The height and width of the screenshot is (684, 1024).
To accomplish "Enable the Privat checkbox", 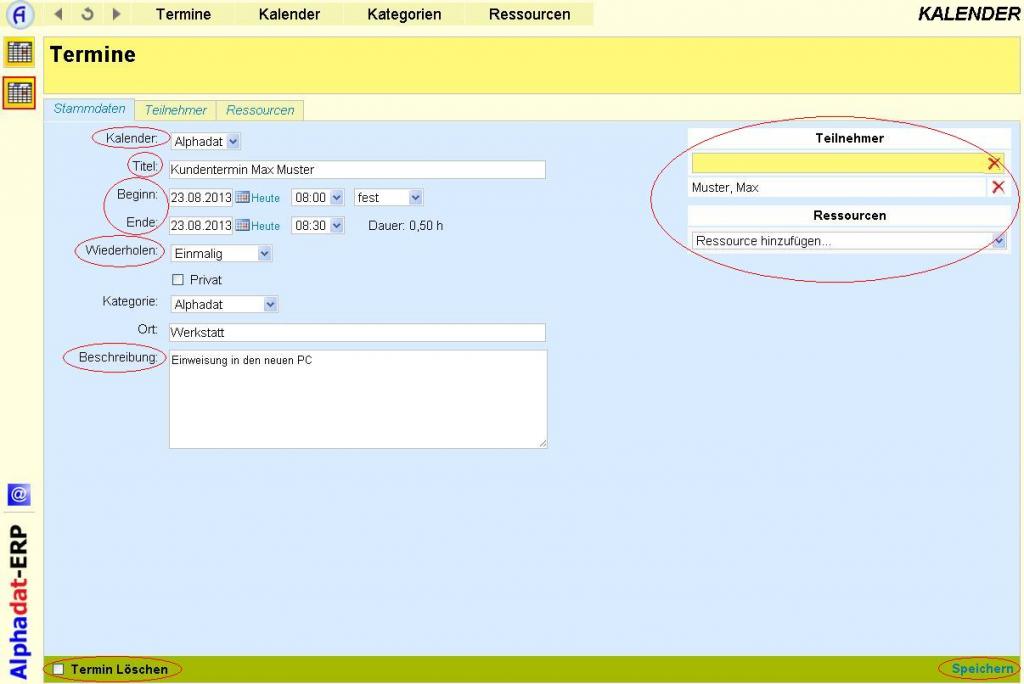I will [x=178, y=280].
